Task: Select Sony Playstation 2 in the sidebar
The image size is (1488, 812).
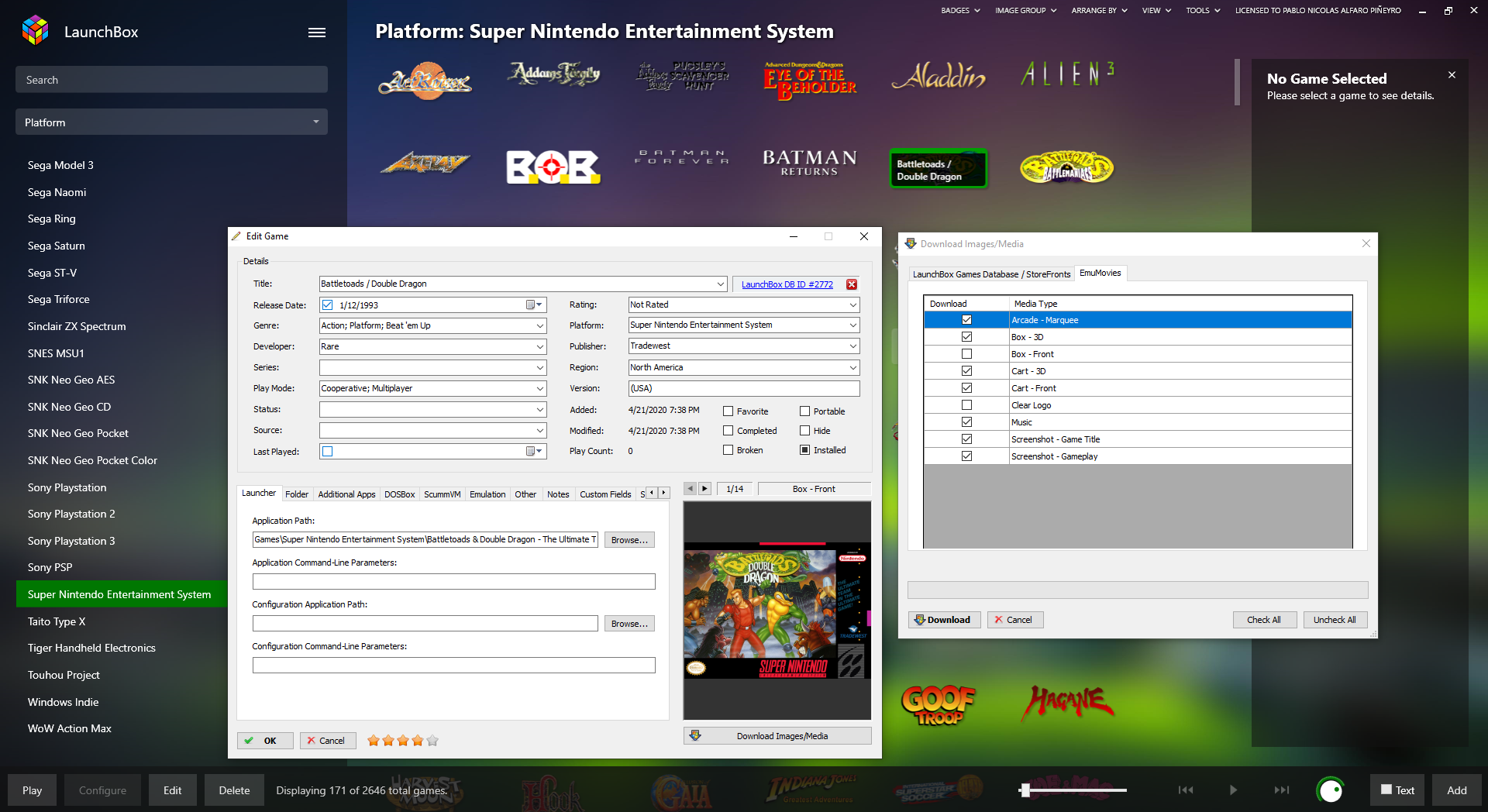Action: coord(71,514)
